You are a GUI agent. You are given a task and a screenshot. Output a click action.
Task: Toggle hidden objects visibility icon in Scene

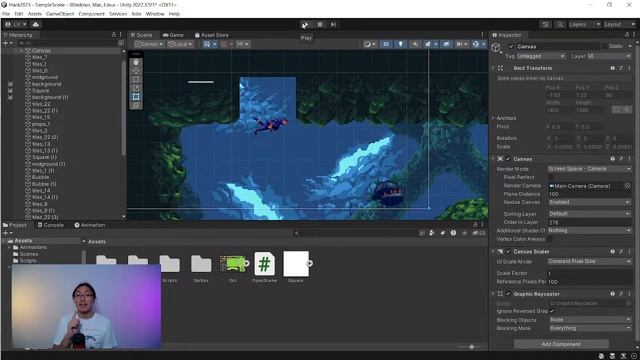coord(446,44)
